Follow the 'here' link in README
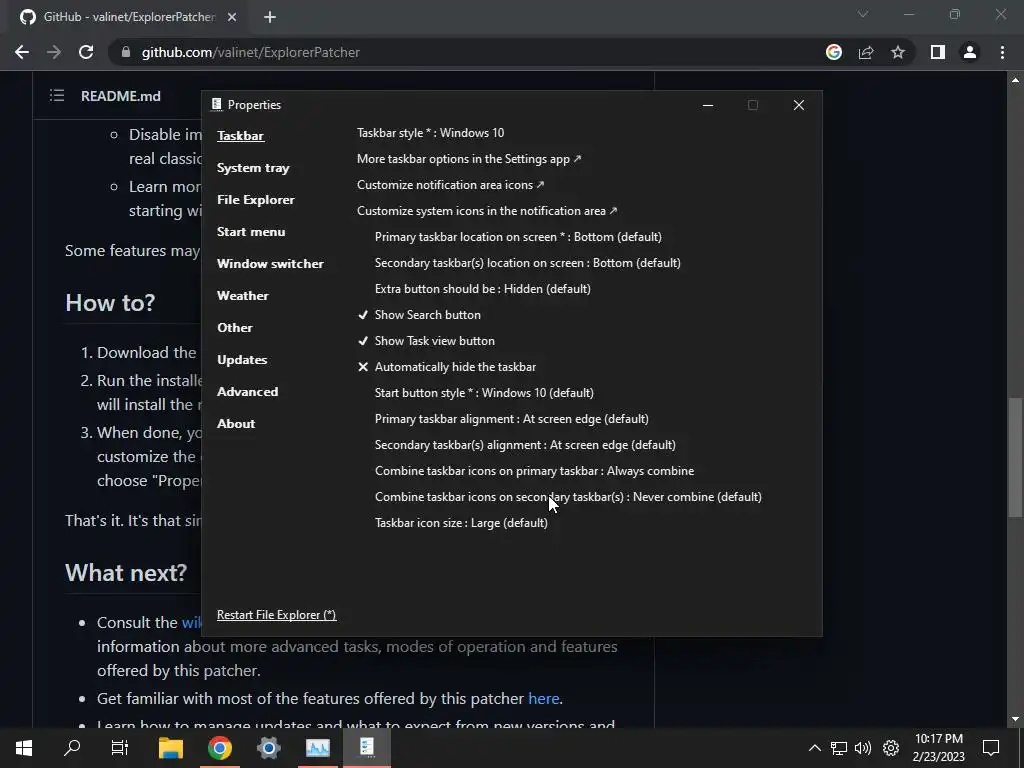 (543, 699)
